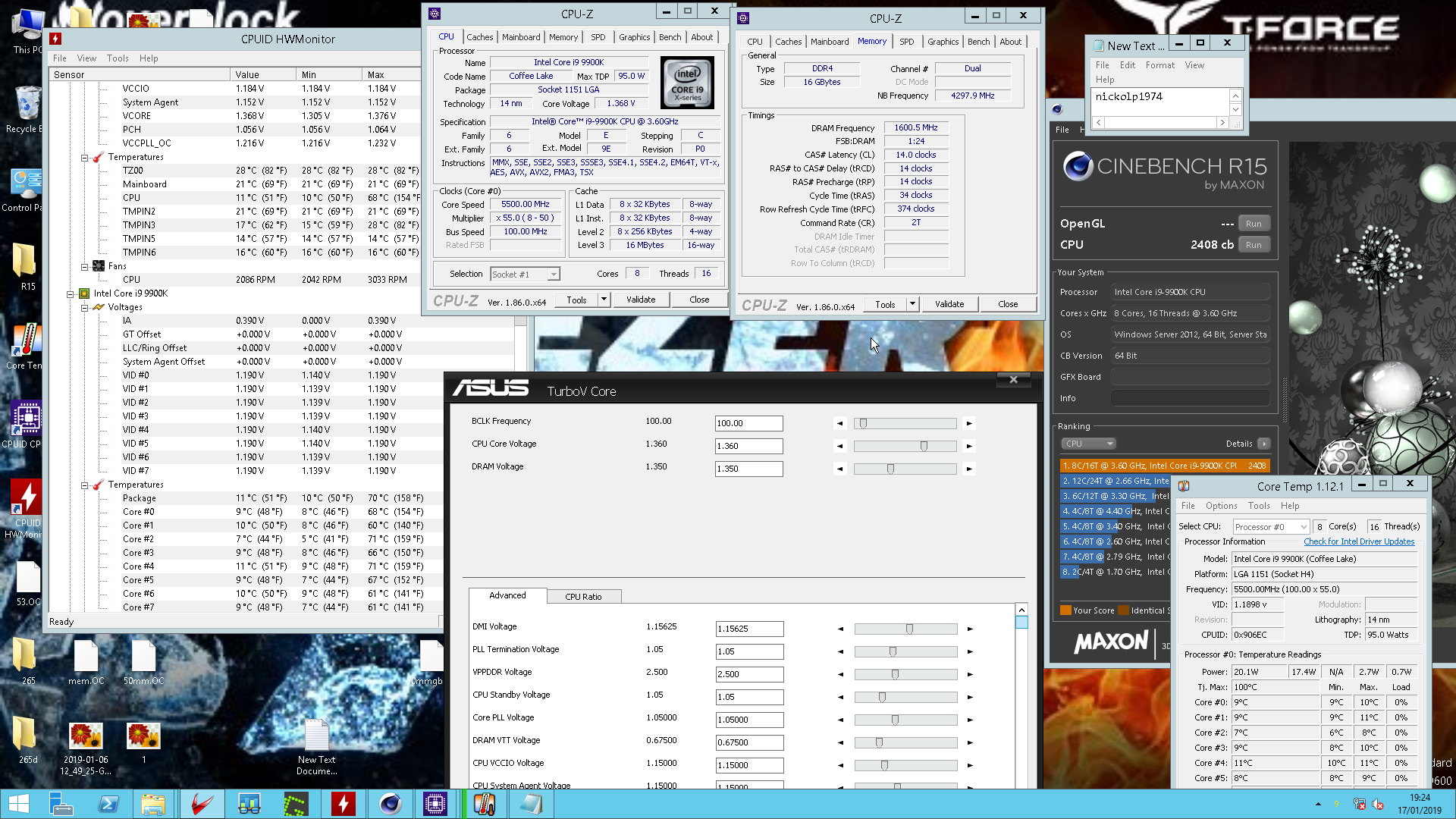Switch to the HWMonitor lightning taskbar icon
1456x819 pixels.
pyautogui.click(x=343, y=804)
